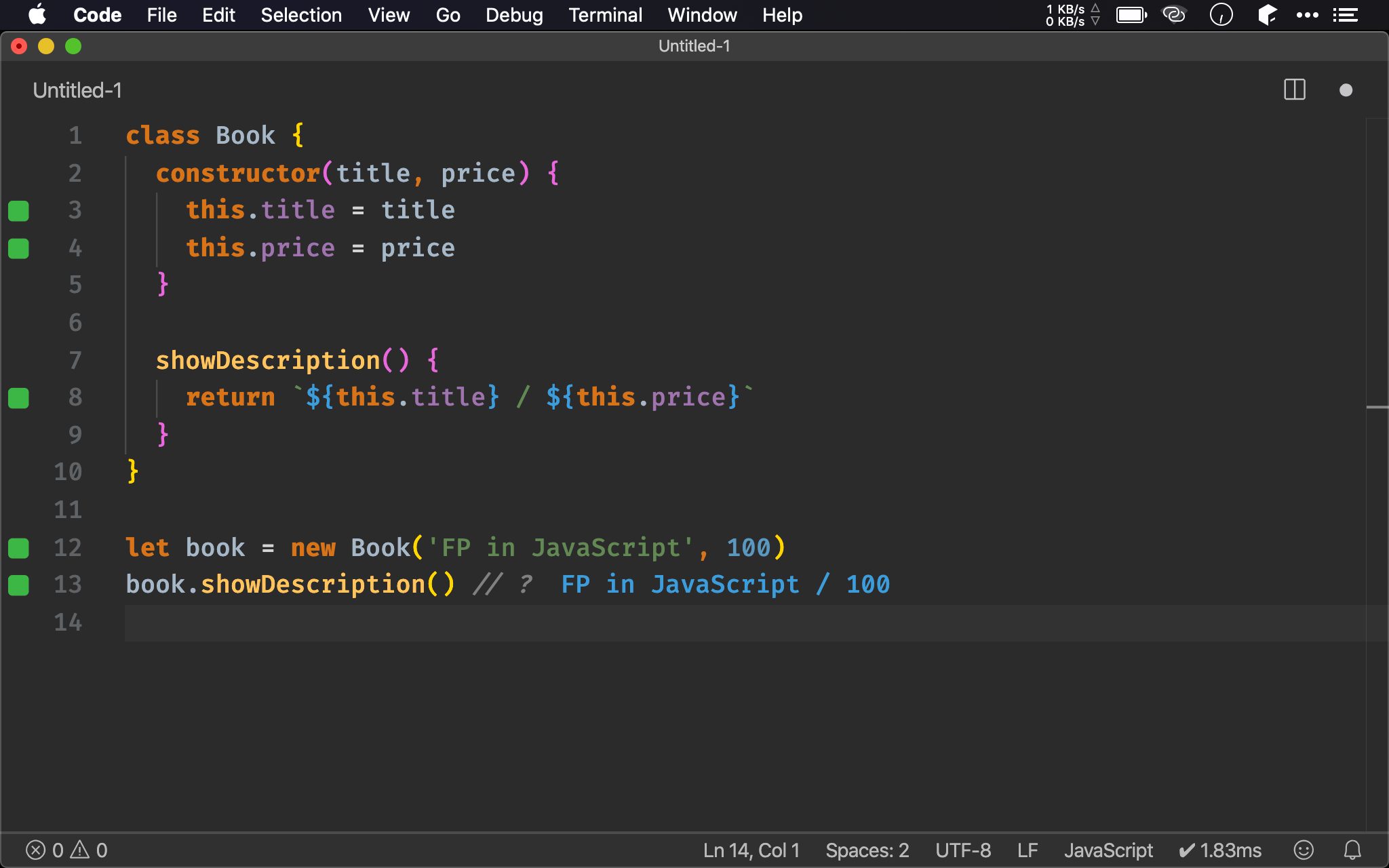
Task: Open the UTF-8 encoding selector
Action: (962, 850)
